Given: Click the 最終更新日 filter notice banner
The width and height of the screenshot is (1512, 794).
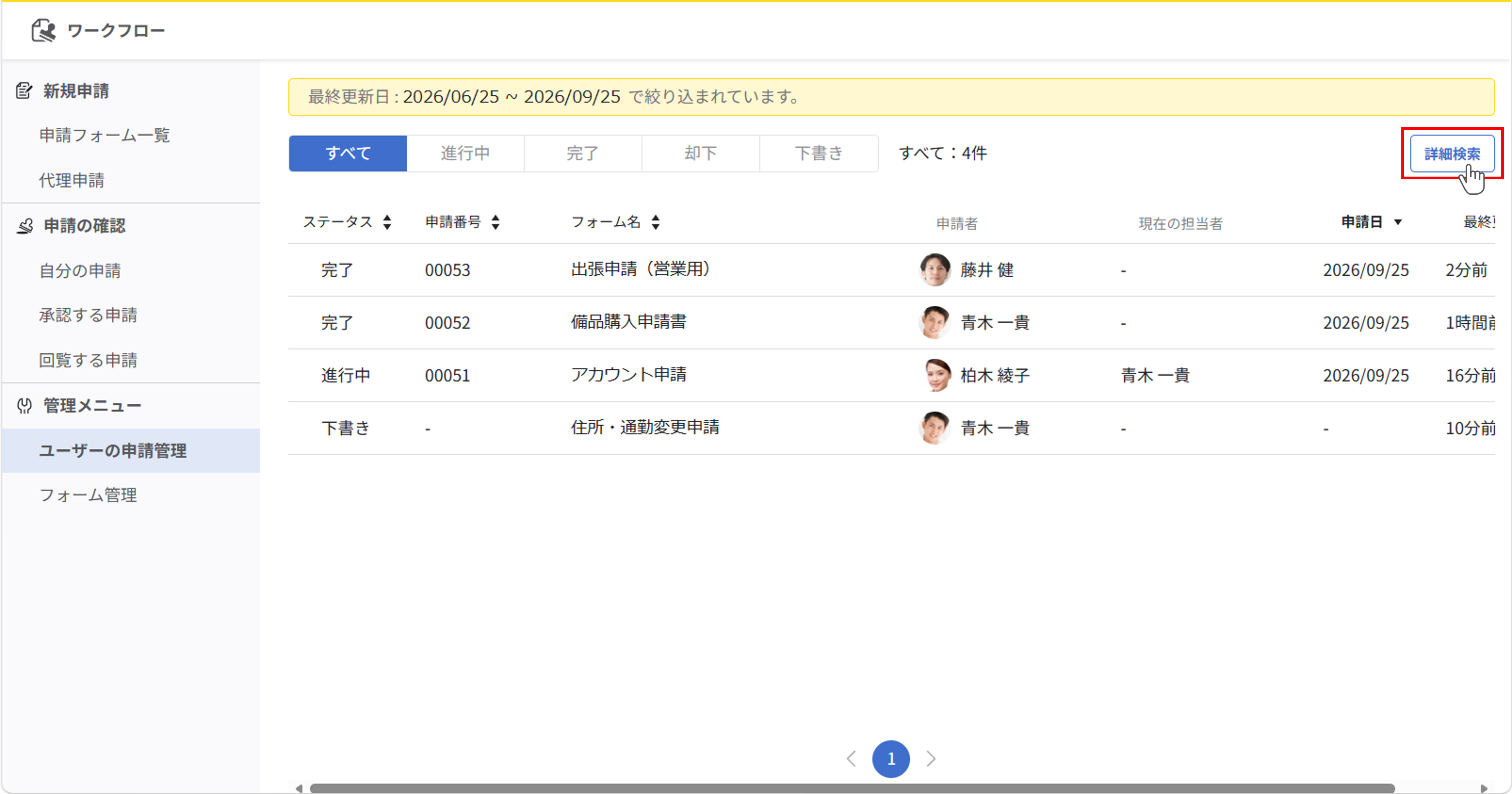Looking at the screenshot, I should [891, 97].
